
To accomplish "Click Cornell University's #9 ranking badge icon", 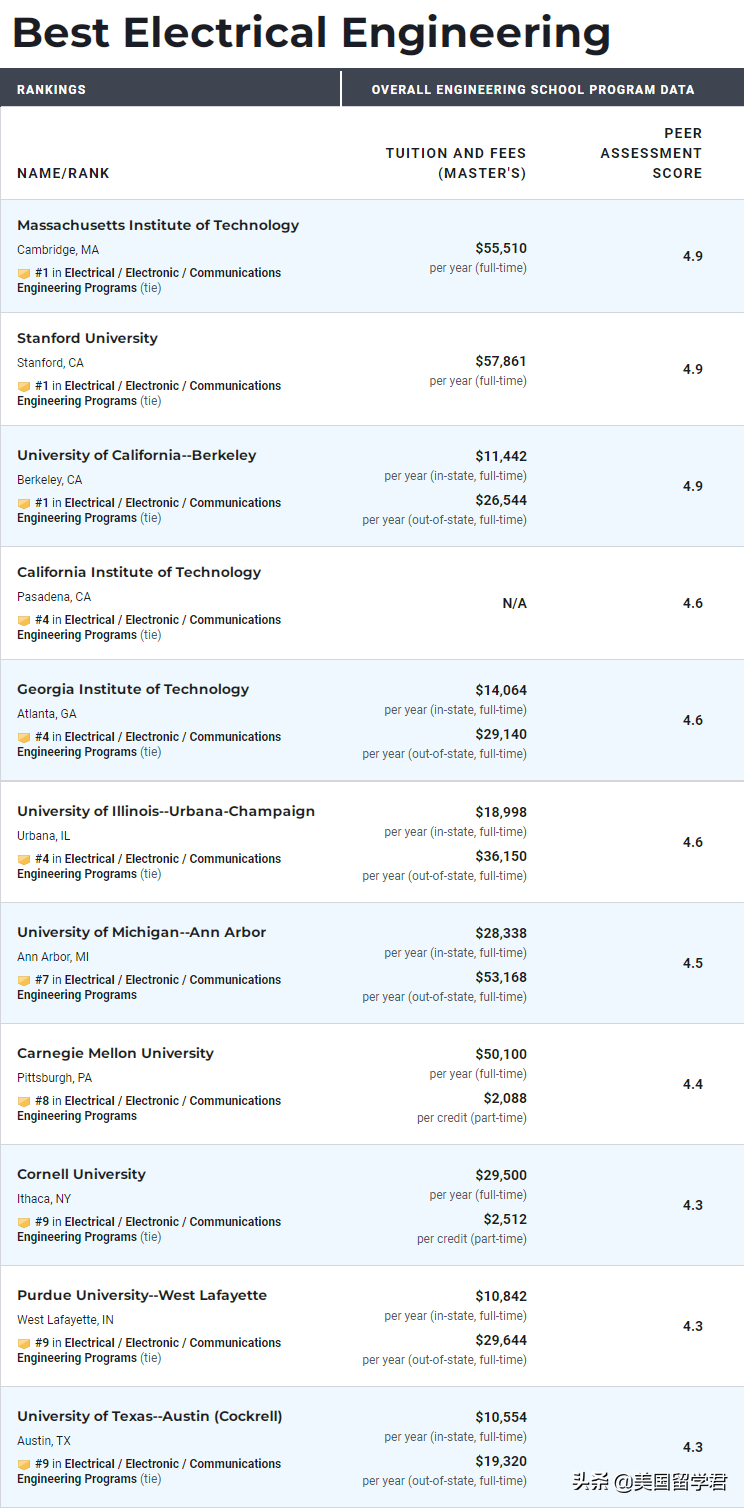I will click(24, 1222).
